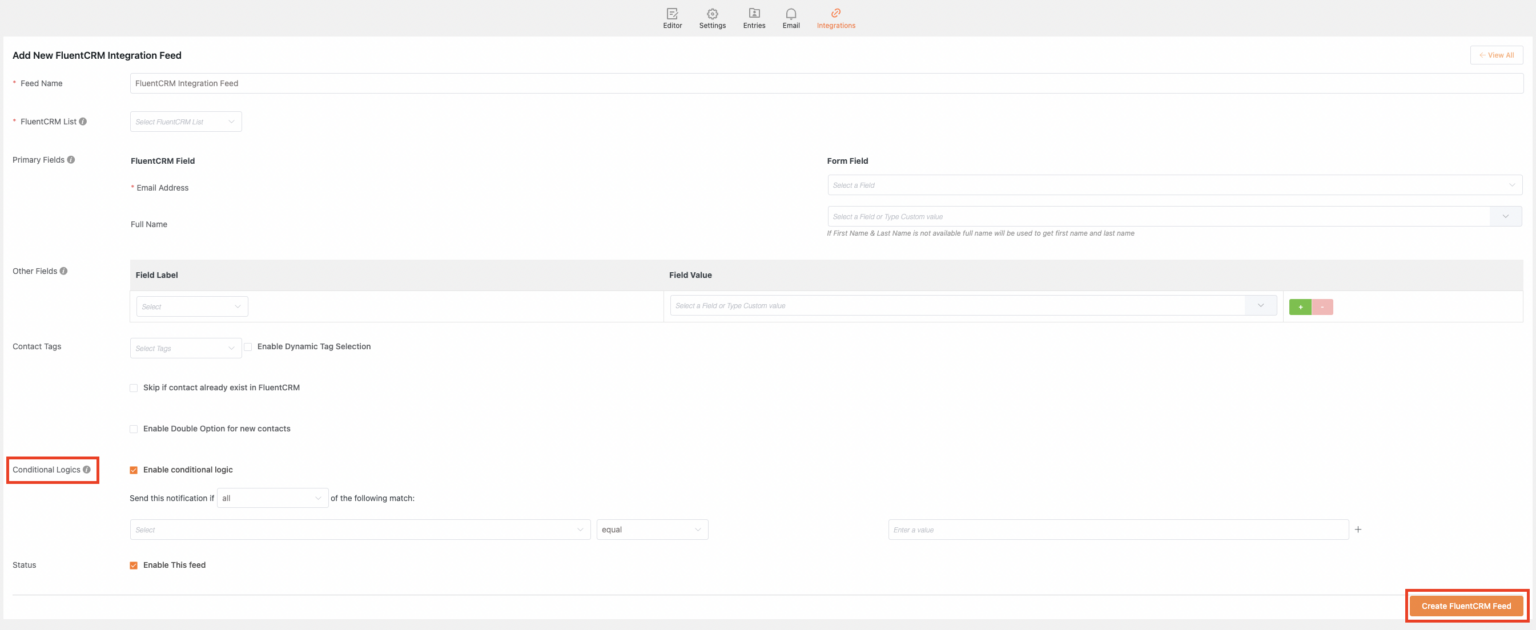Image resolution: width=1536 pixels, height=630 pixels.
Task: Click the View All link
Action: pyautogui.click(x=1496, y=55)
